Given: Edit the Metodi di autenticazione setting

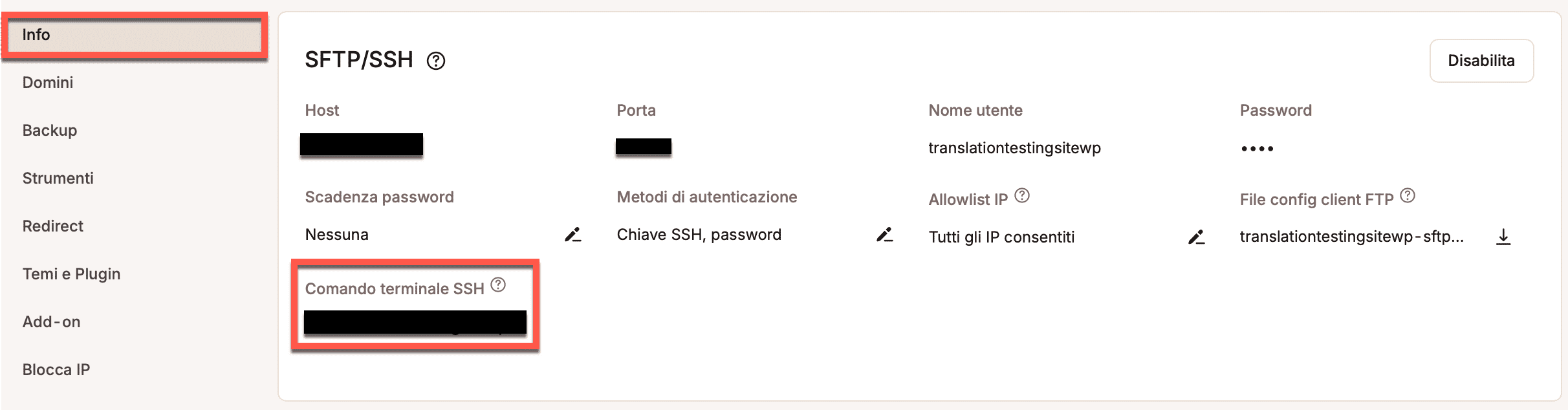Looking at the screenshot, I should [885, 235].
